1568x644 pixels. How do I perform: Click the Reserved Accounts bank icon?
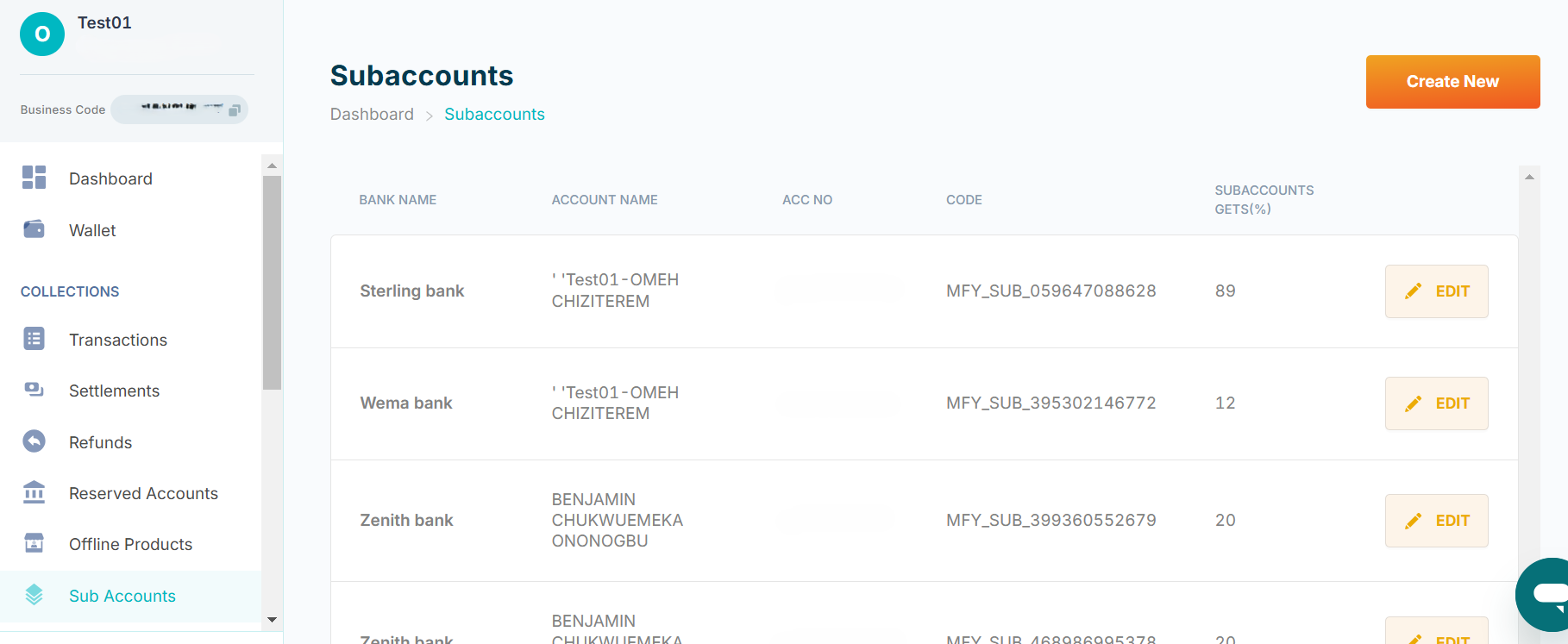coord(34,492)
